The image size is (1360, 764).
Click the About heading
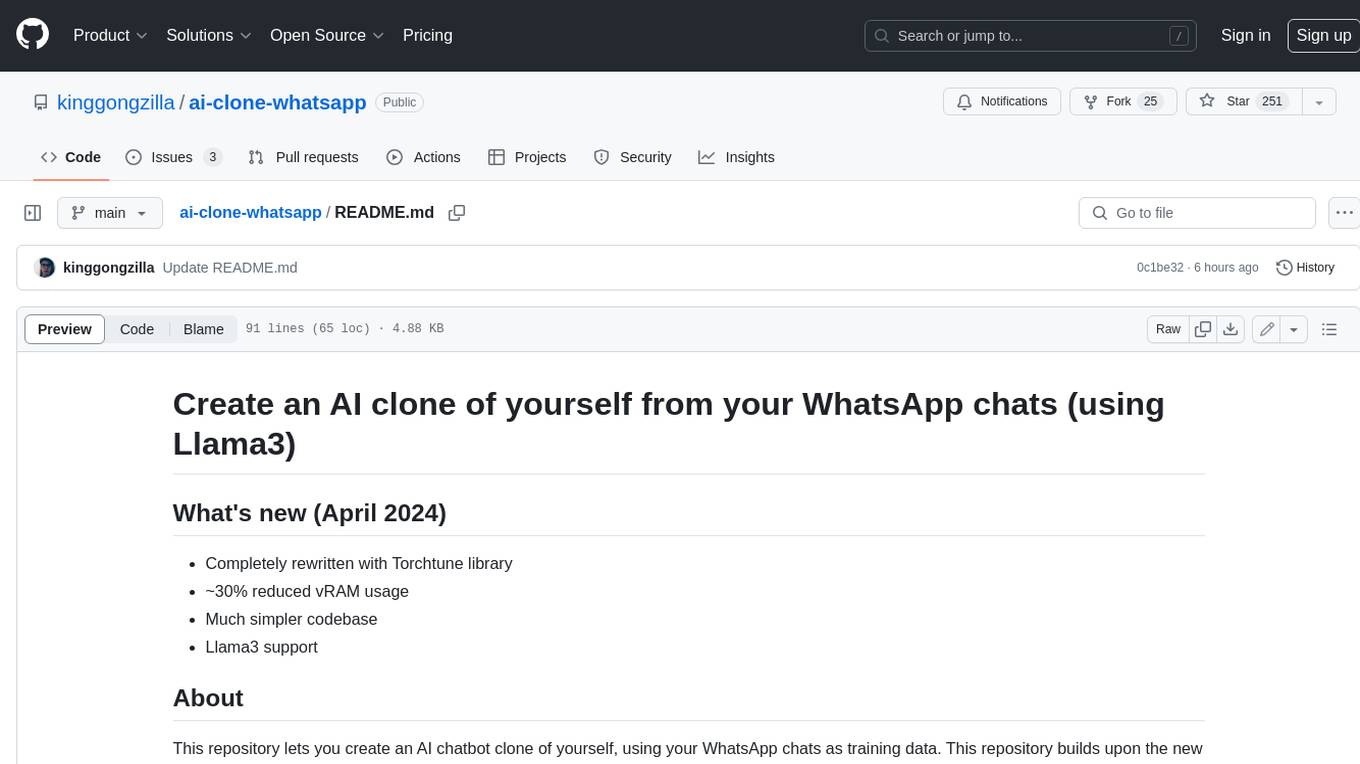pyautogui.click(x=208, y=698)
